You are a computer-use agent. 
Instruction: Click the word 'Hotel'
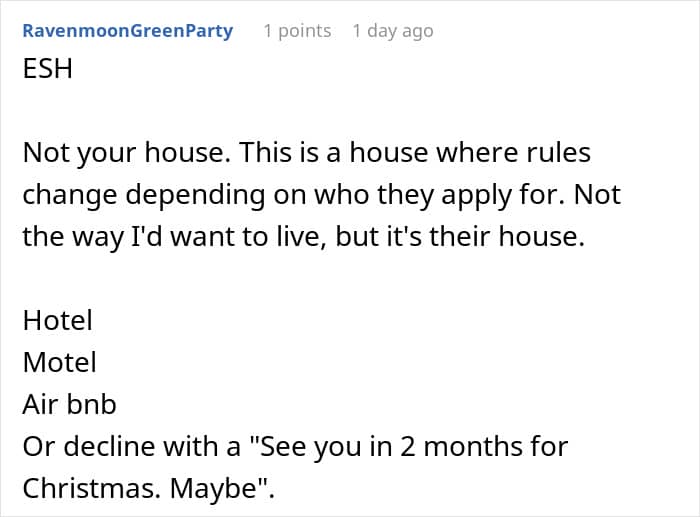58,320
